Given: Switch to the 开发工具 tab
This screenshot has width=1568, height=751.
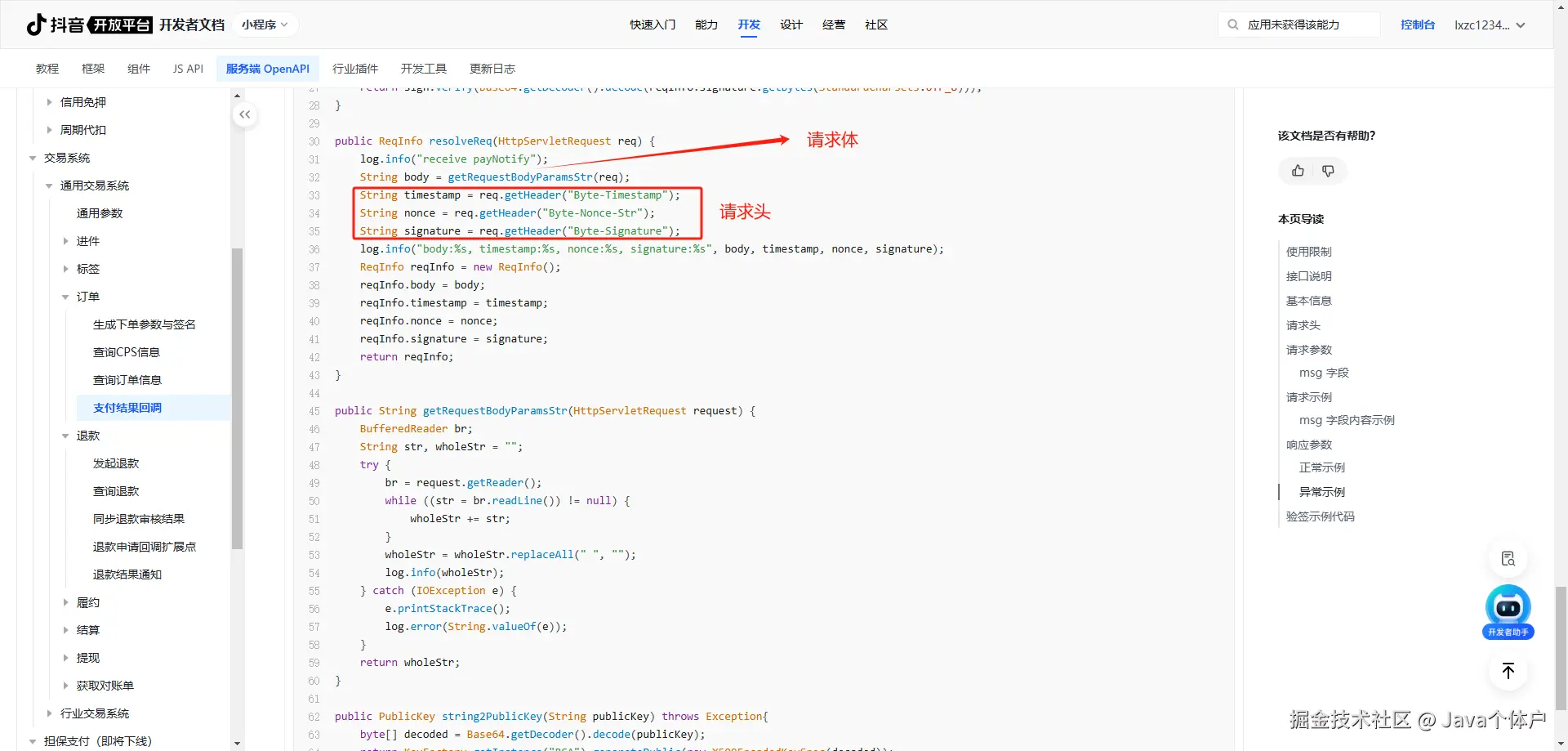Looking at the screenshot, I should [424, 69].
